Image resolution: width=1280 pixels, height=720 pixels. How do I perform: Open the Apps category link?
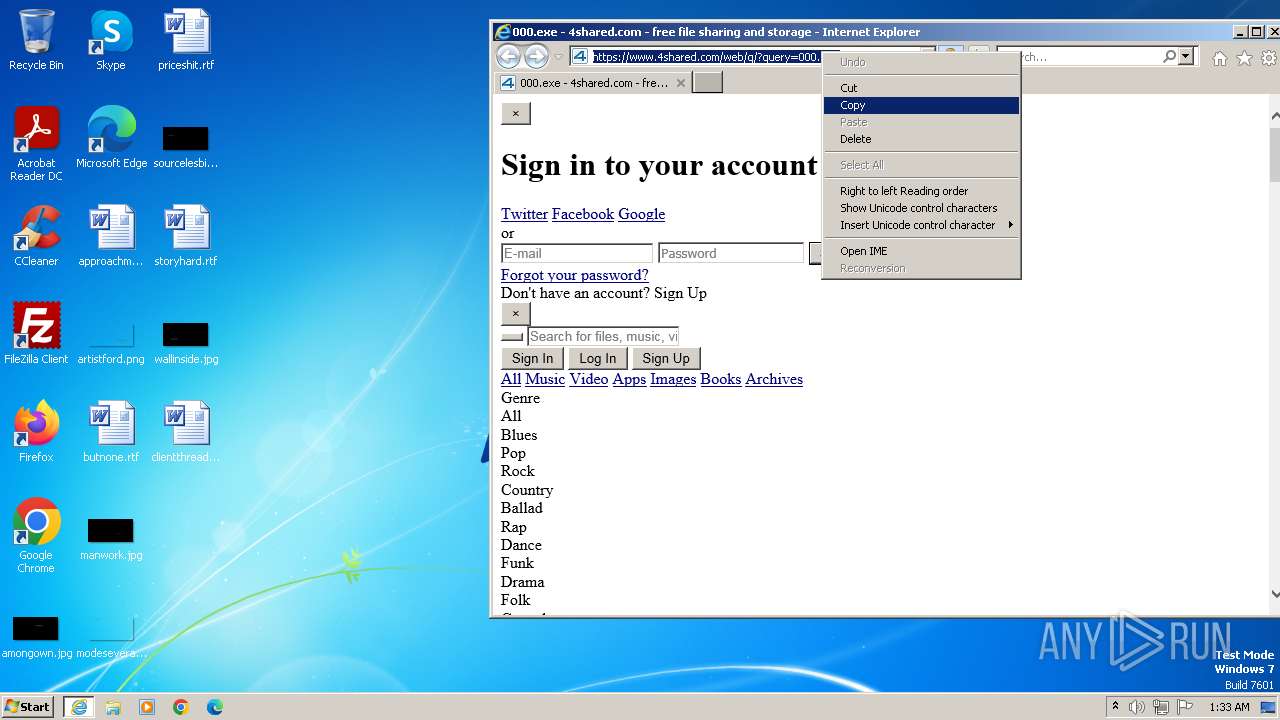click(x=629, y=379)
